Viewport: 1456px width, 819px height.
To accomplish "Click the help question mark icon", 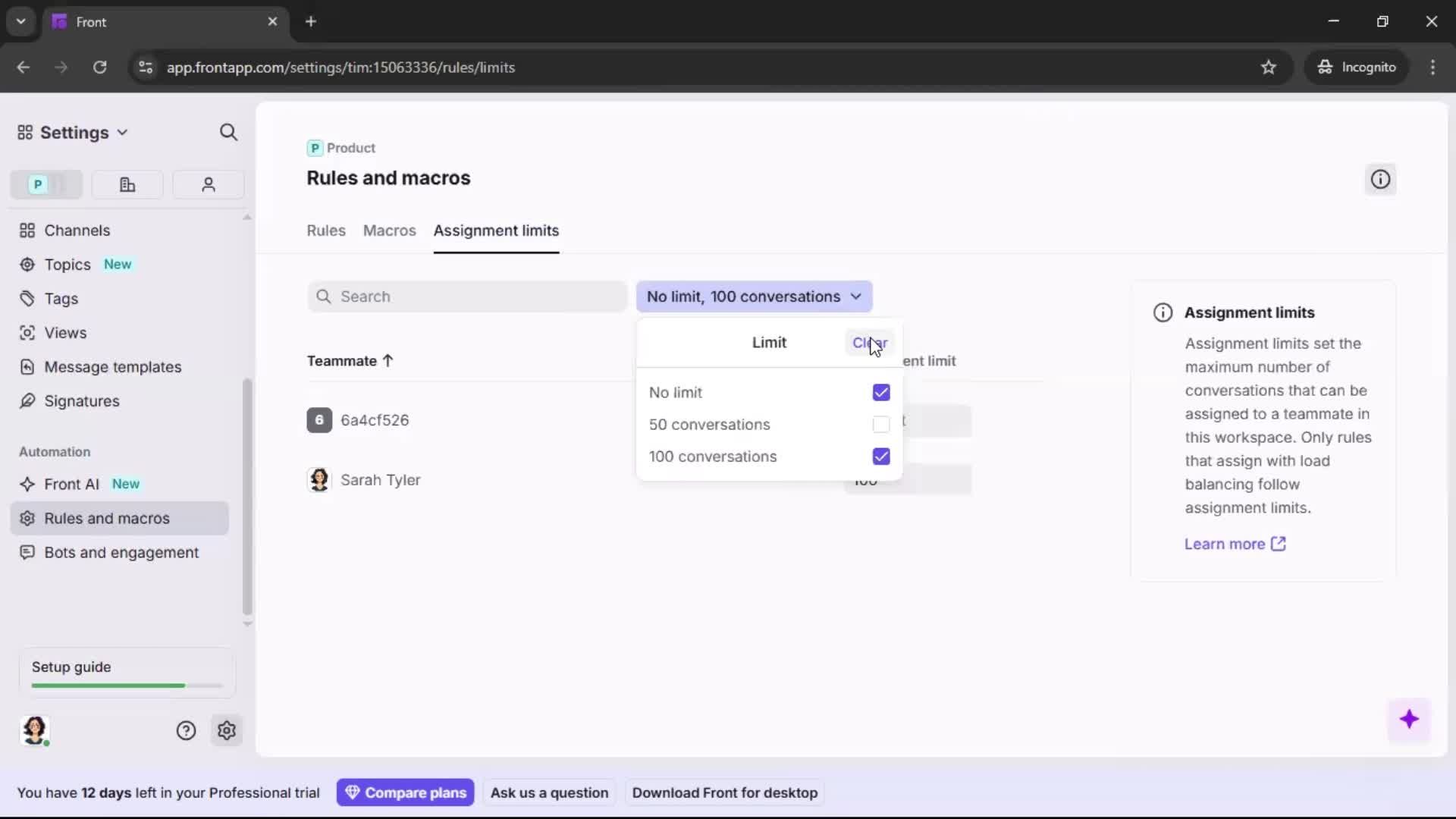I will tap(186, 730).
